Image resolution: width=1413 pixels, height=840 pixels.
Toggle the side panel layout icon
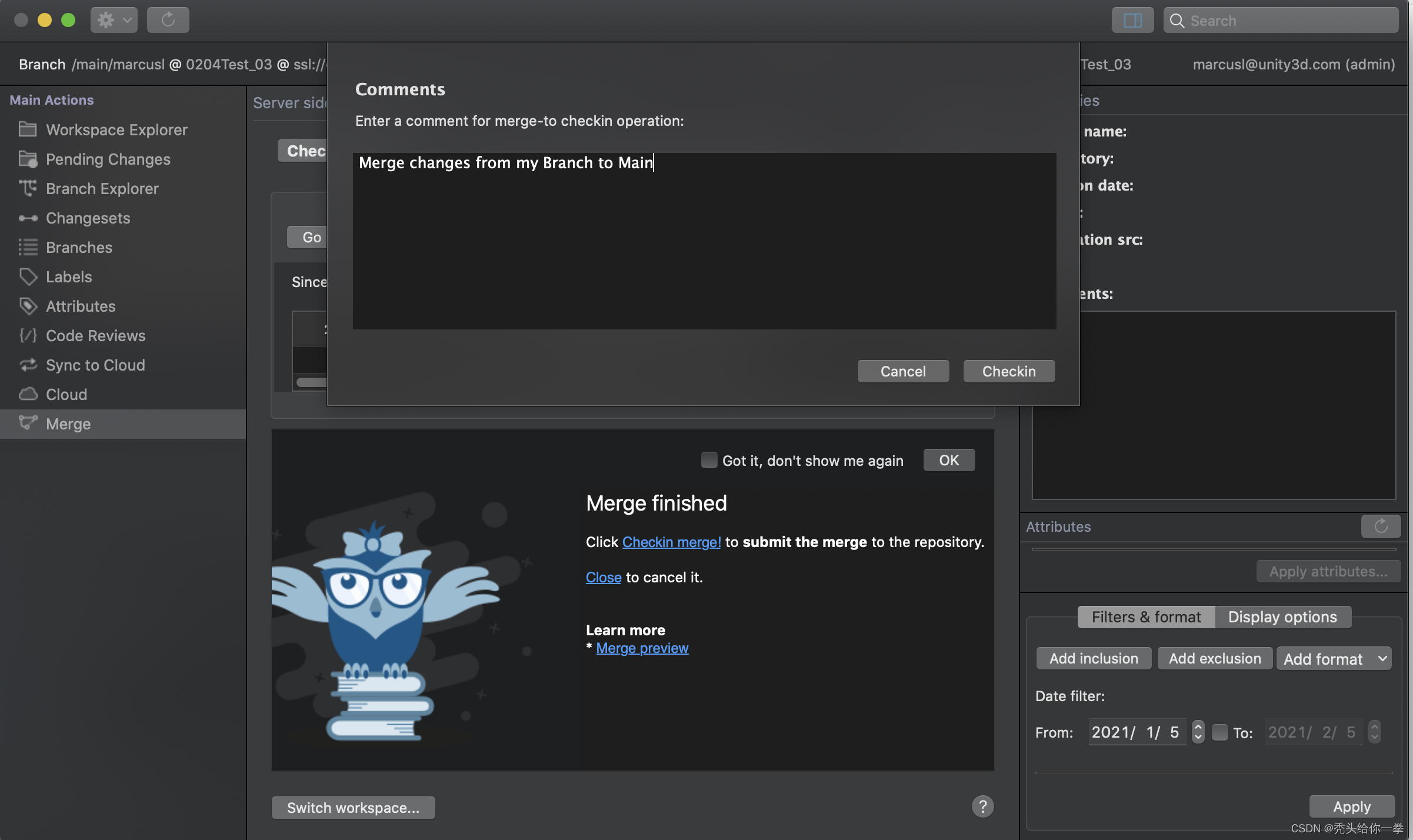(1132, 20)
